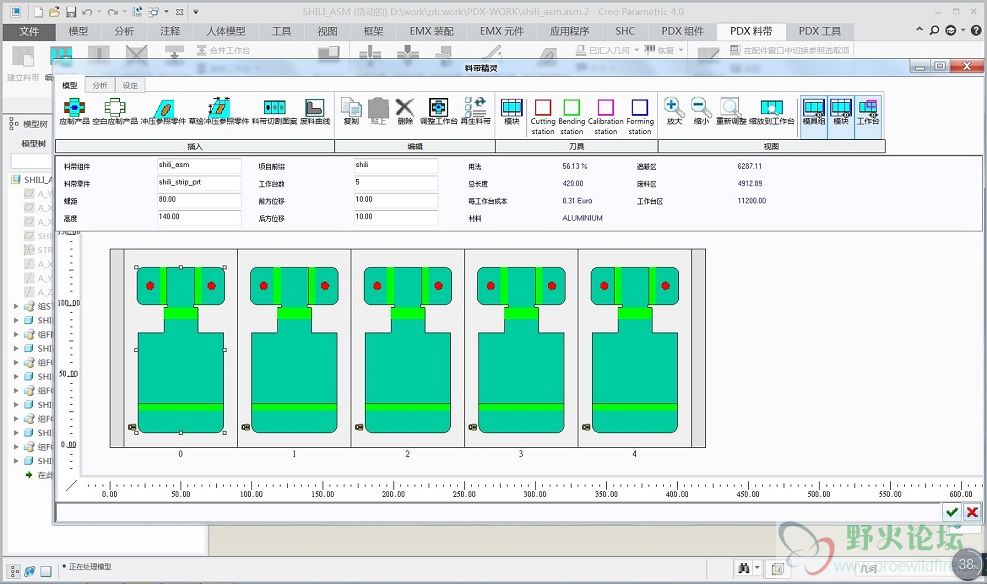Click the 复制 copy icon
Image resolution: width=987 pixels, height=584 pixels.
[x=351, y=108]
